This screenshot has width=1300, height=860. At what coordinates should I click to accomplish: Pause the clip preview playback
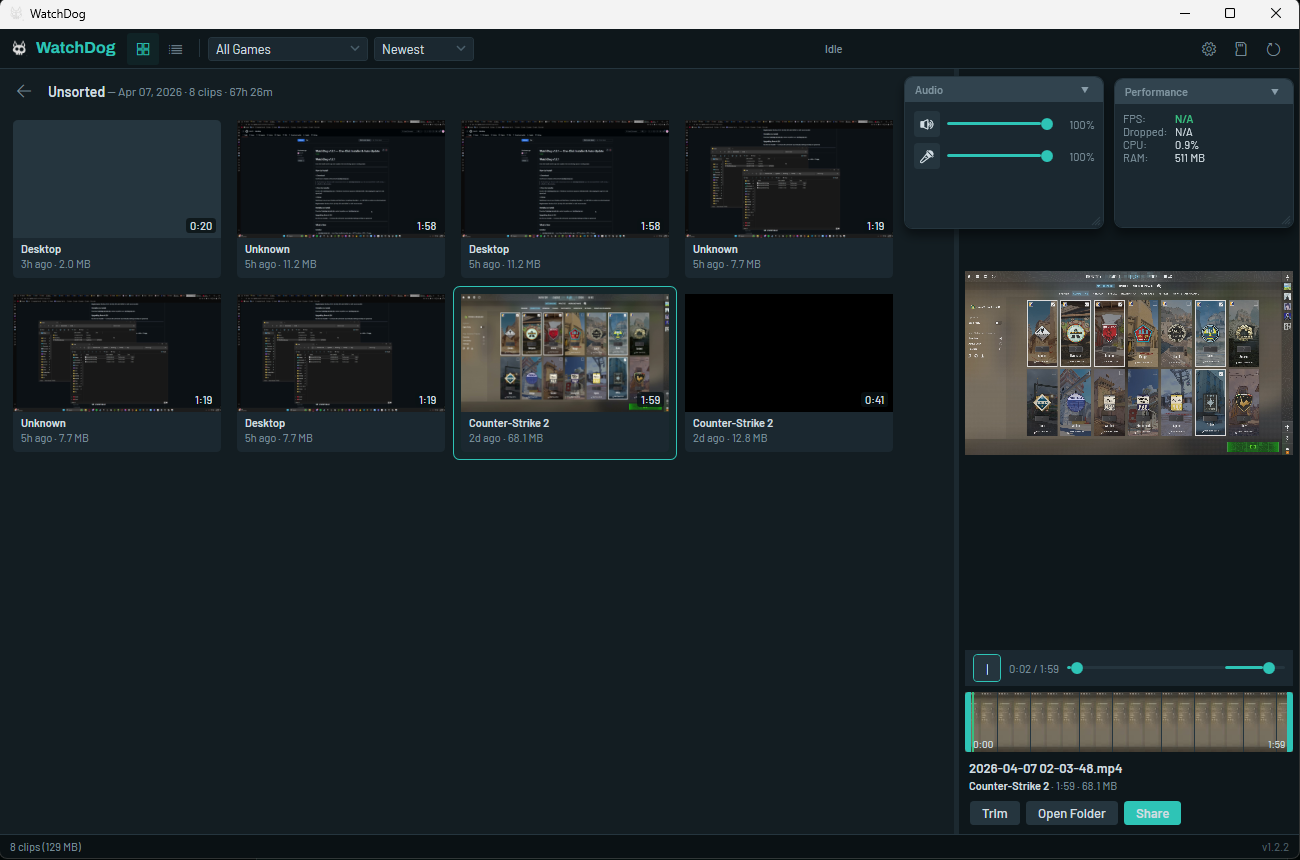pos(986,667)
